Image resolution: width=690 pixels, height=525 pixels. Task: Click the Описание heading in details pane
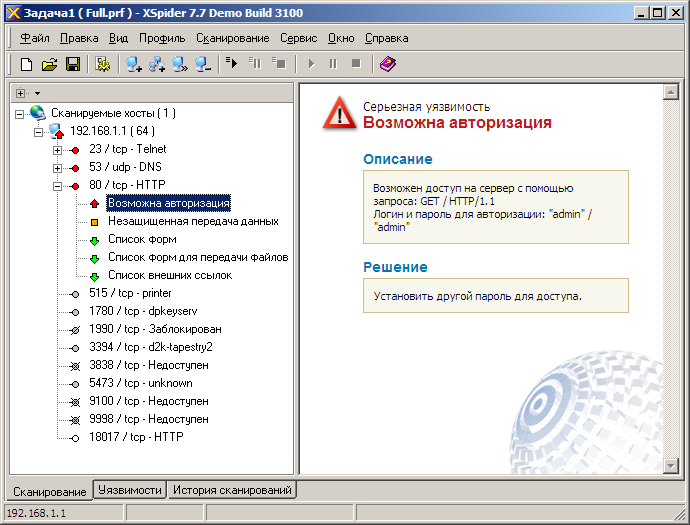[398, 159]
